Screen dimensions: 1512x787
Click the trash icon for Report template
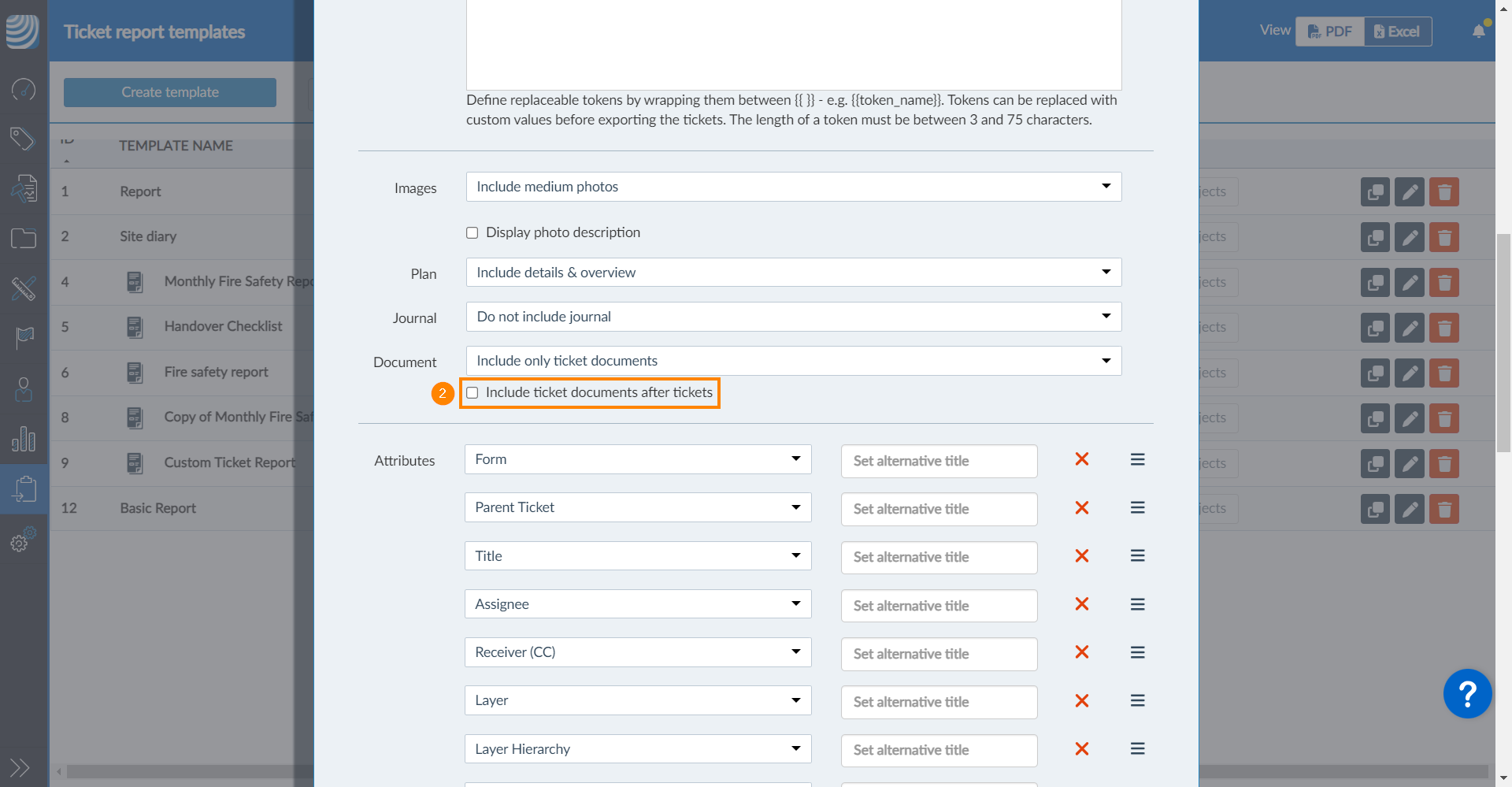pyautogui.click(x=1443, y=192)
